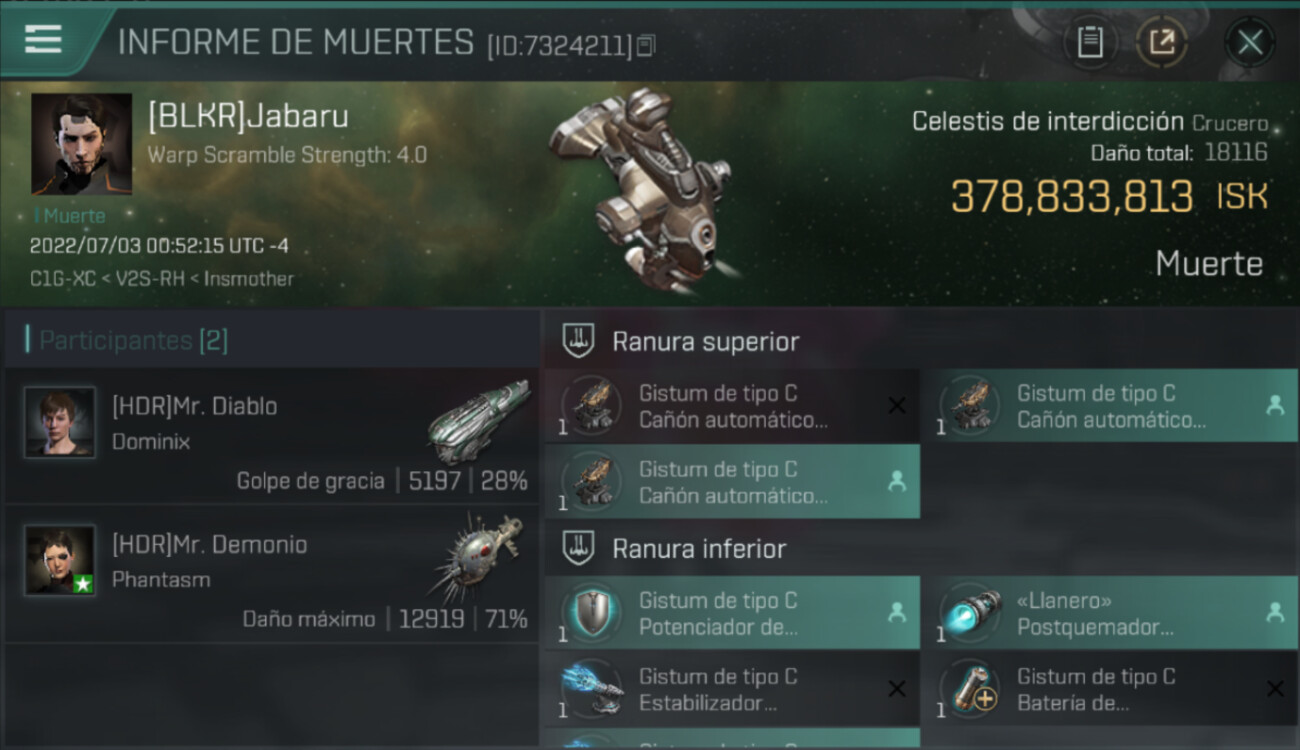Click Mr. Diablo's pilot portrait
1300x750 pixels.
pos(60,423)
